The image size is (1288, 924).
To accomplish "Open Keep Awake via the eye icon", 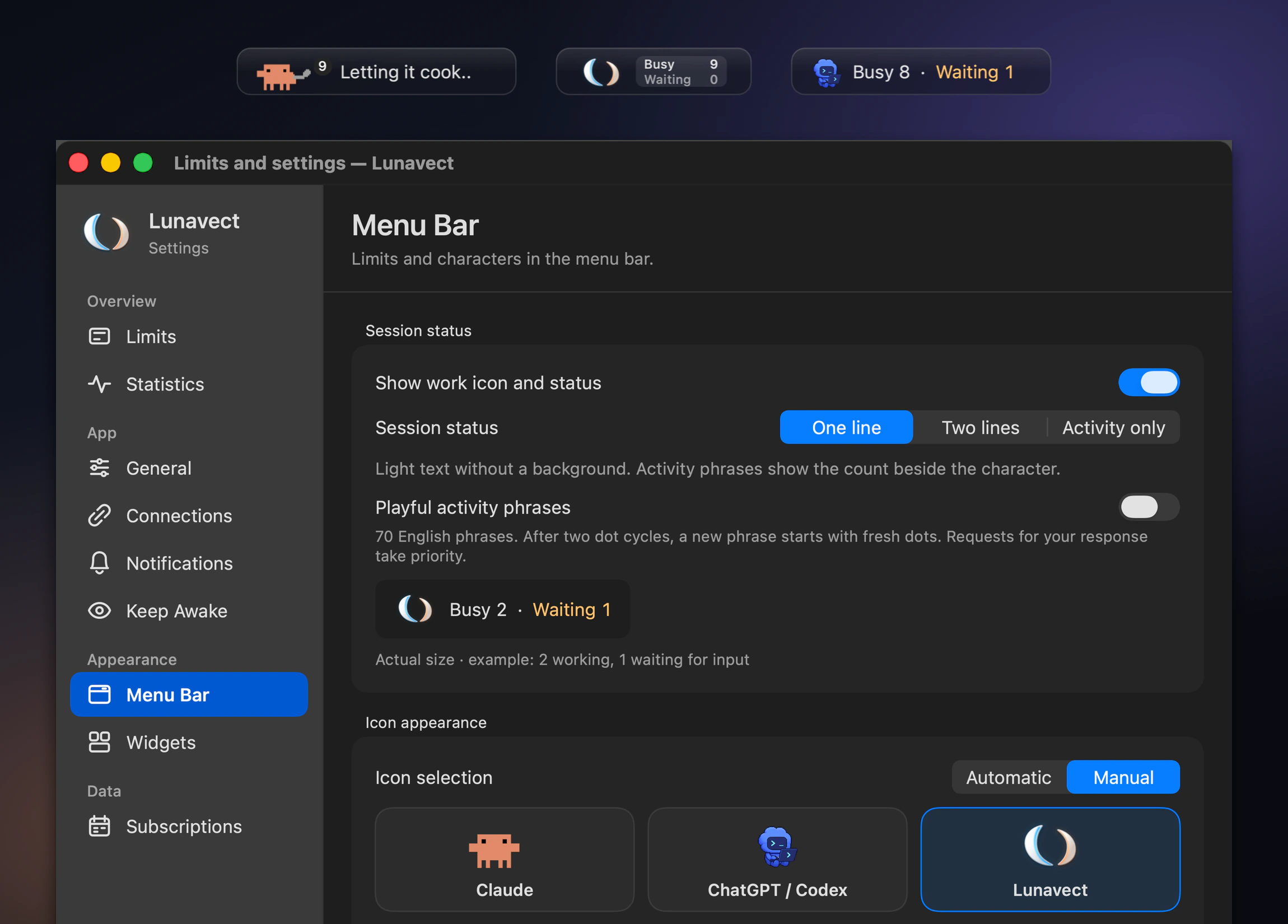I will tap(99, 610).
